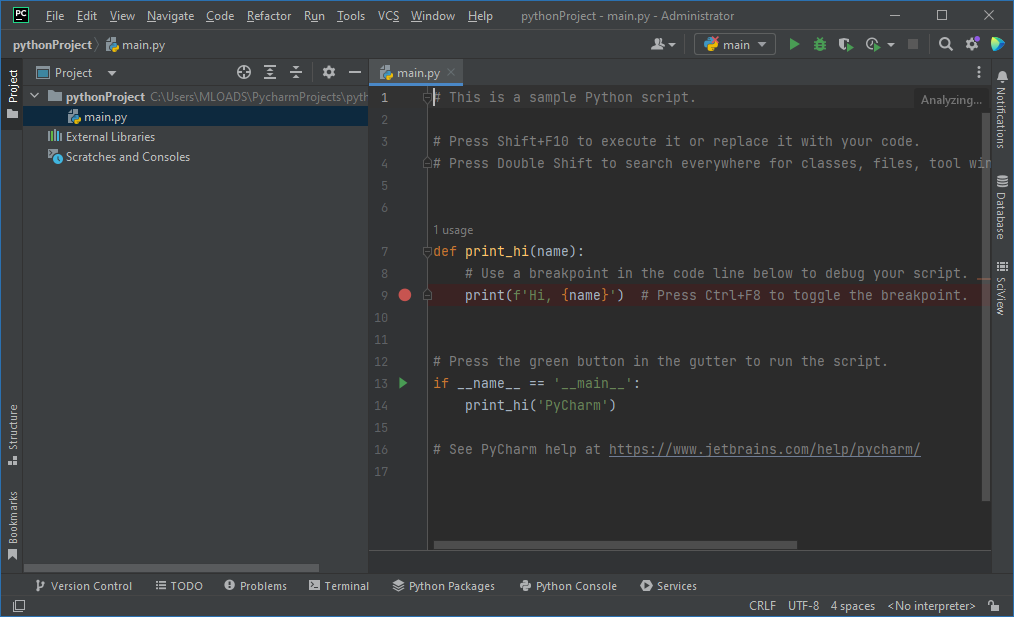Start debugging with the bug icon

point(819,44)
